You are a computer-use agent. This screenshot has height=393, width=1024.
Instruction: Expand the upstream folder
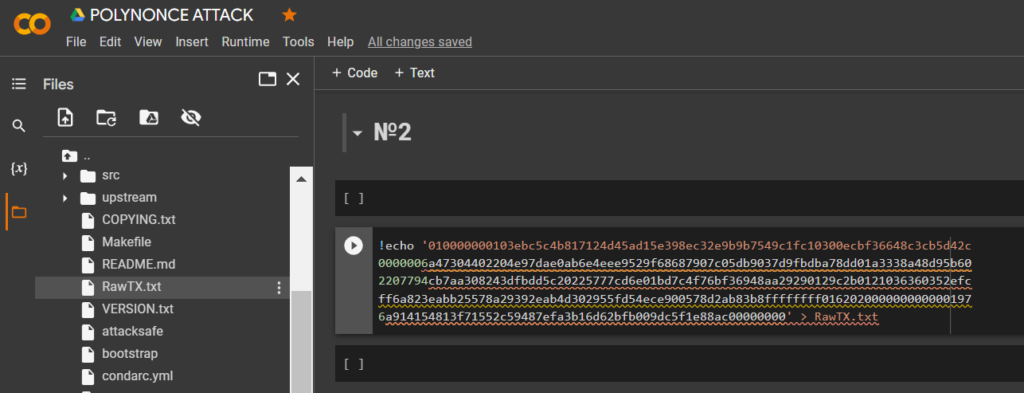pyautogui.click(x=65, y=198)
